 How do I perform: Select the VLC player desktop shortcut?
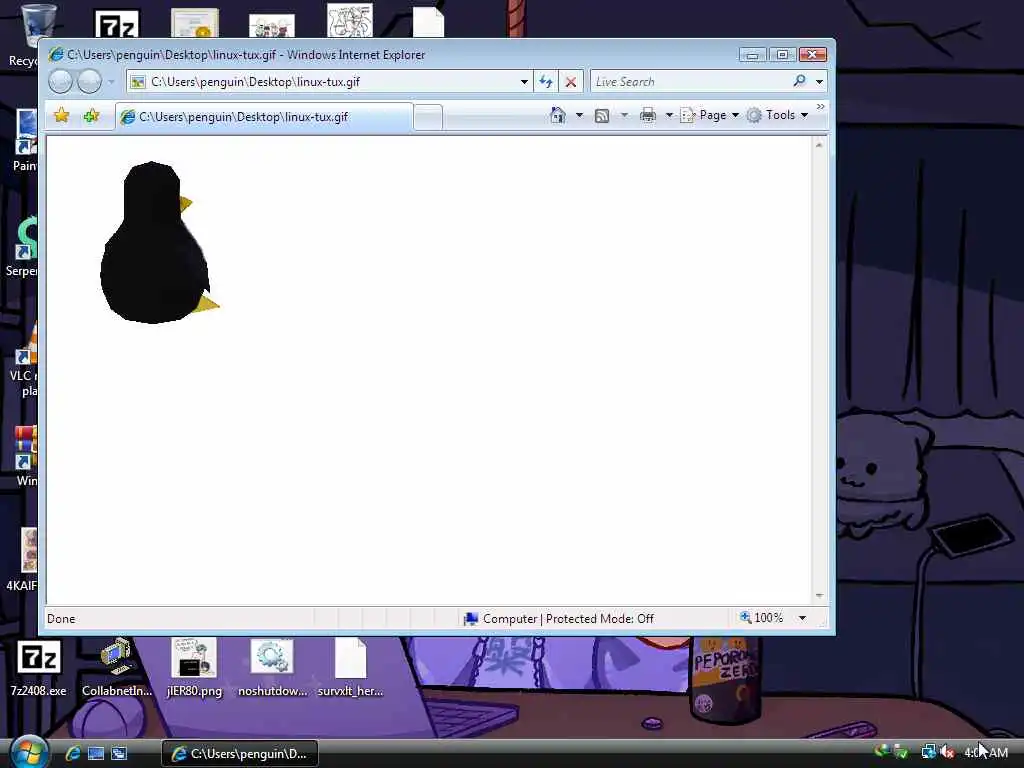[x=25, y=360]
